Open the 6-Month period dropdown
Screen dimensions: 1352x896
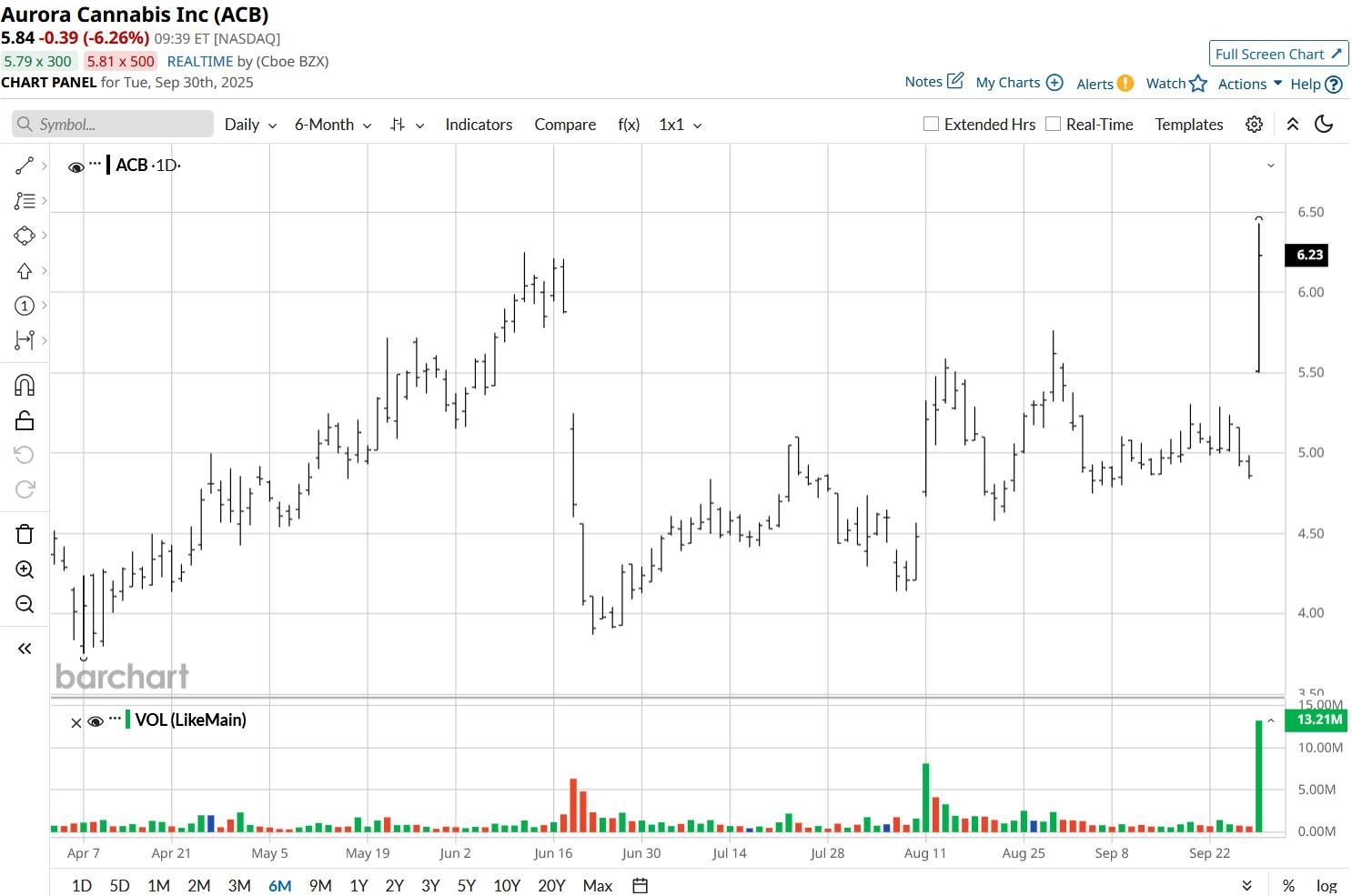[332, 125]
